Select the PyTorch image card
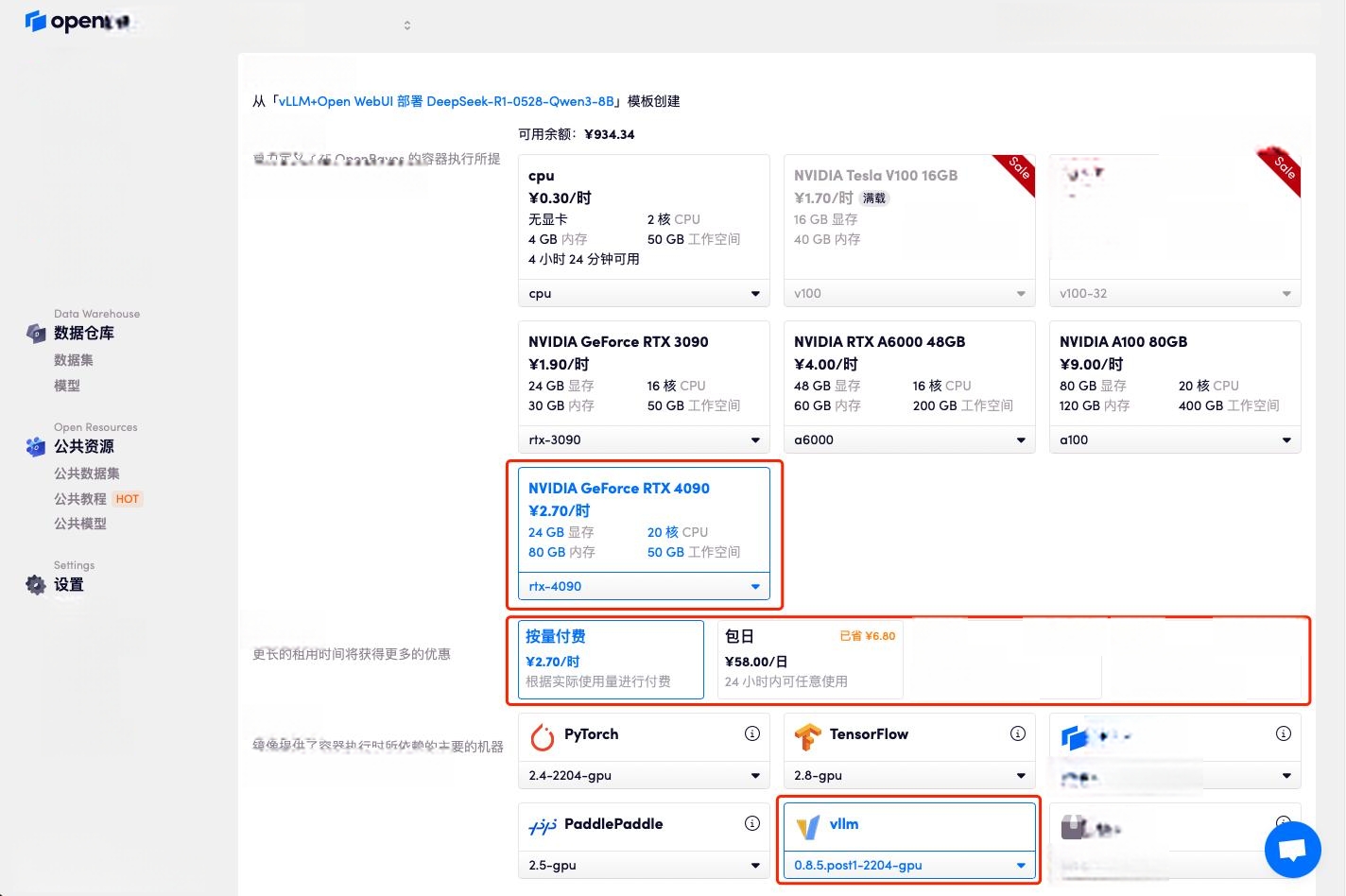The width and height of the screenshot is (1346, 896). [644, 736]
